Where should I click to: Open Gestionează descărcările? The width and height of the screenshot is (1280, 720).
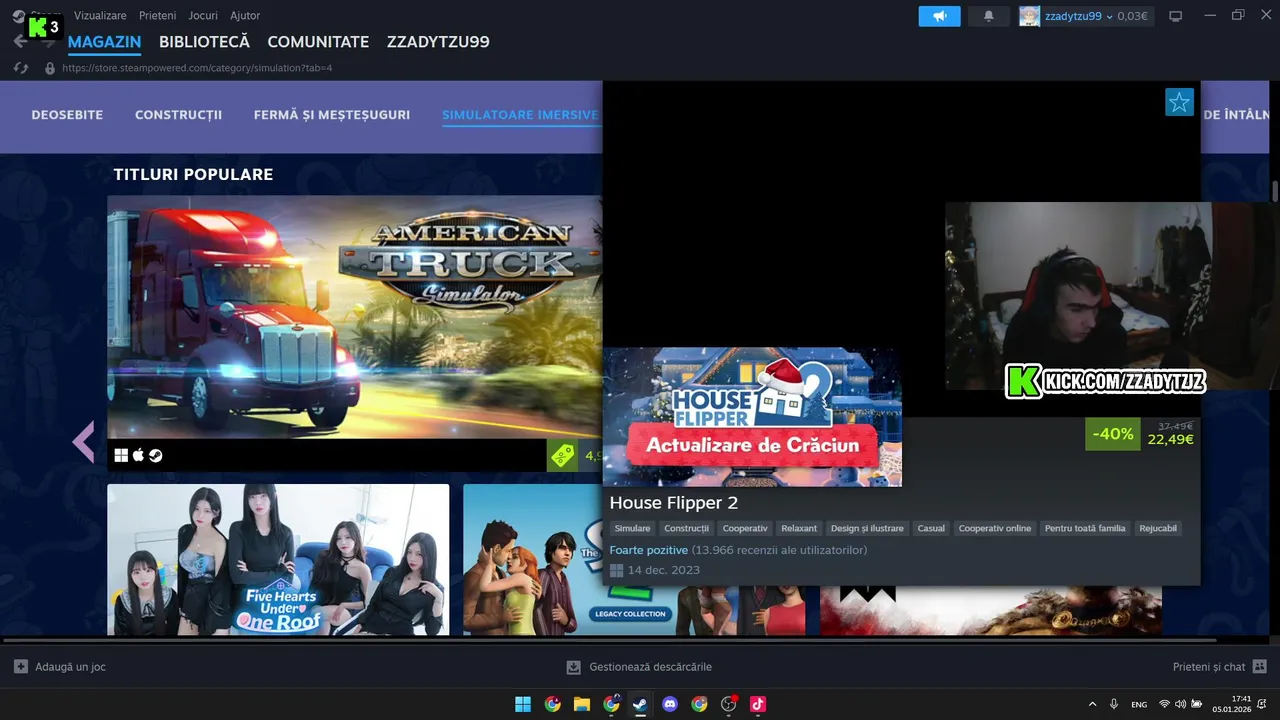651,667
